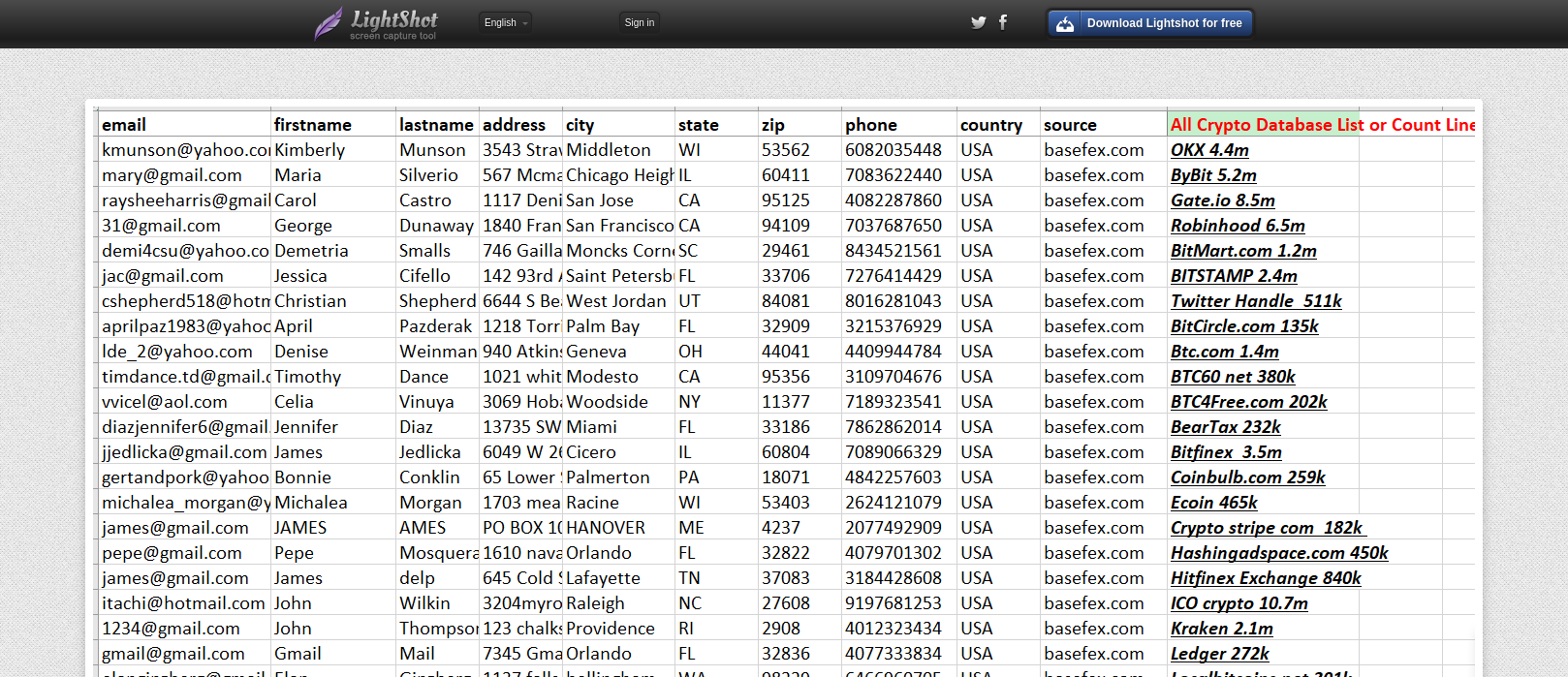
Task: Click Download Lightshot for free button
Action: [1150, 23]
